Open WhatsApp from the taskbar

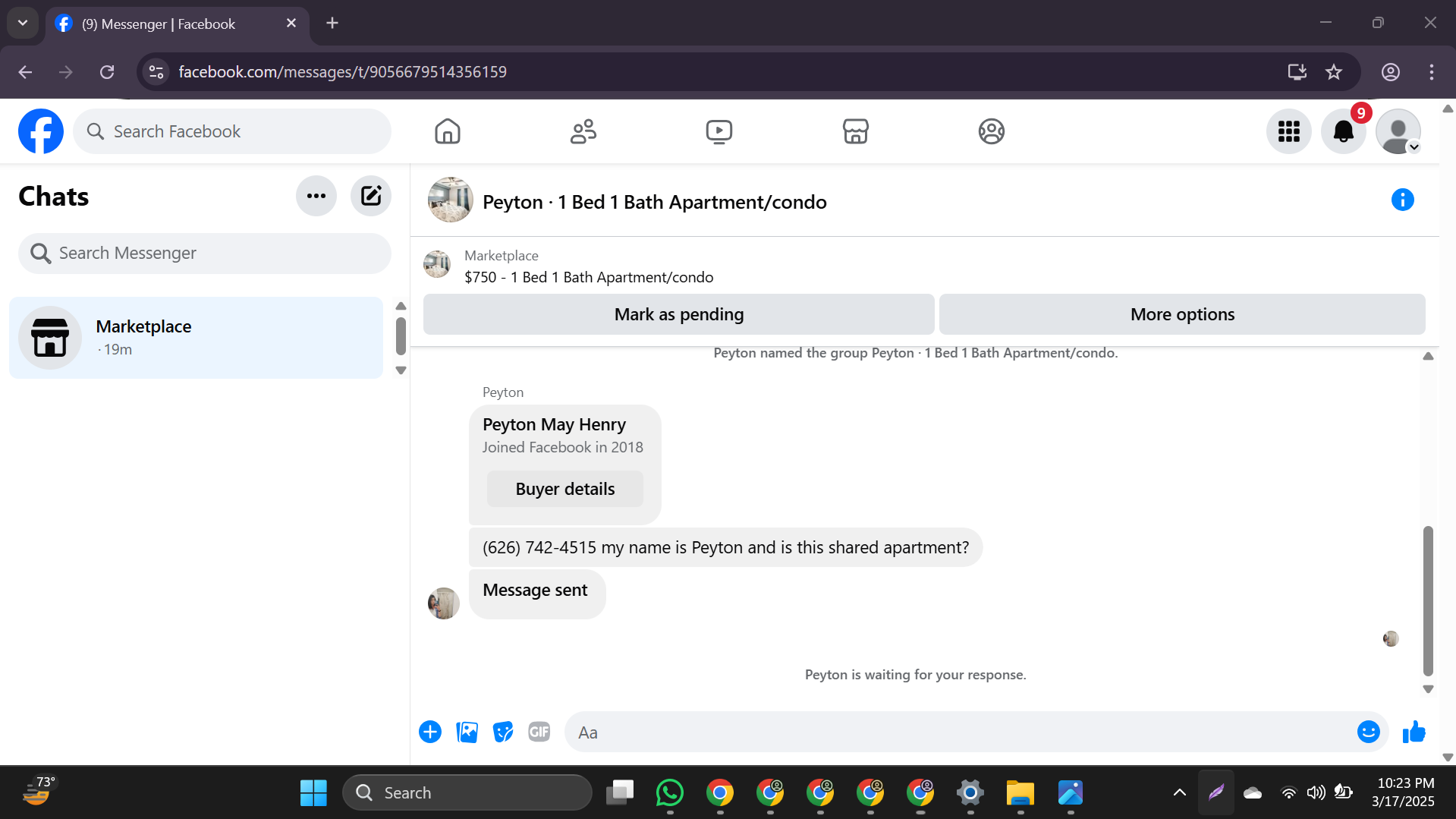670,793
